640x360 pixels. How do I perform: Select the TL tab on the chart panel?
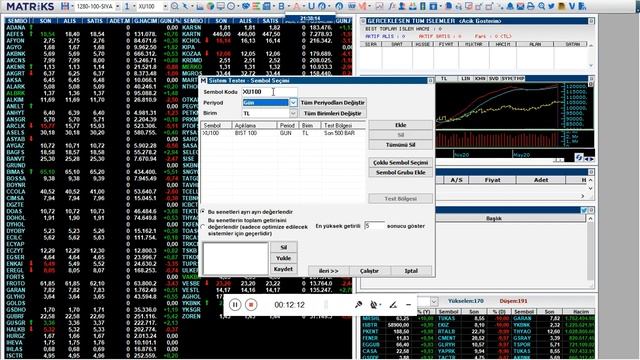444,78
